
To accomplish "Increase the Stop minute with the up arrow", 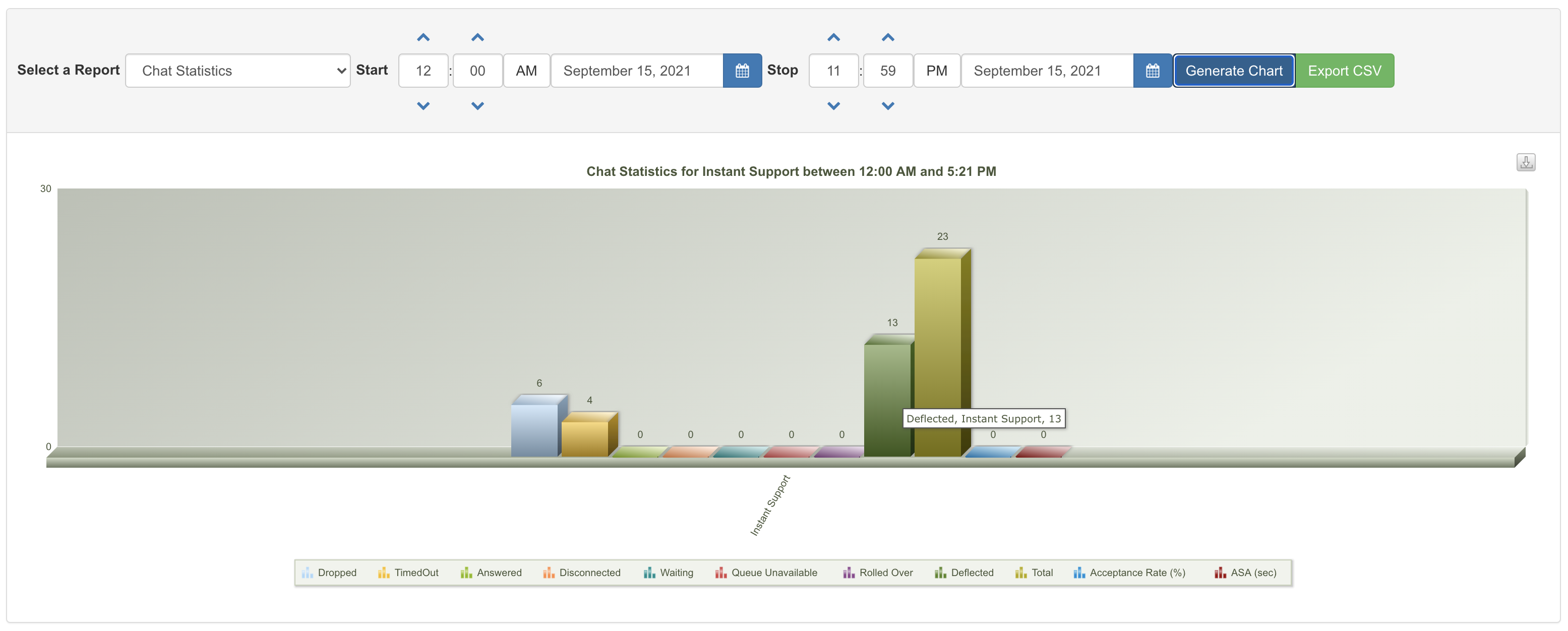I will pyautogui.click(x=887, y=38).
